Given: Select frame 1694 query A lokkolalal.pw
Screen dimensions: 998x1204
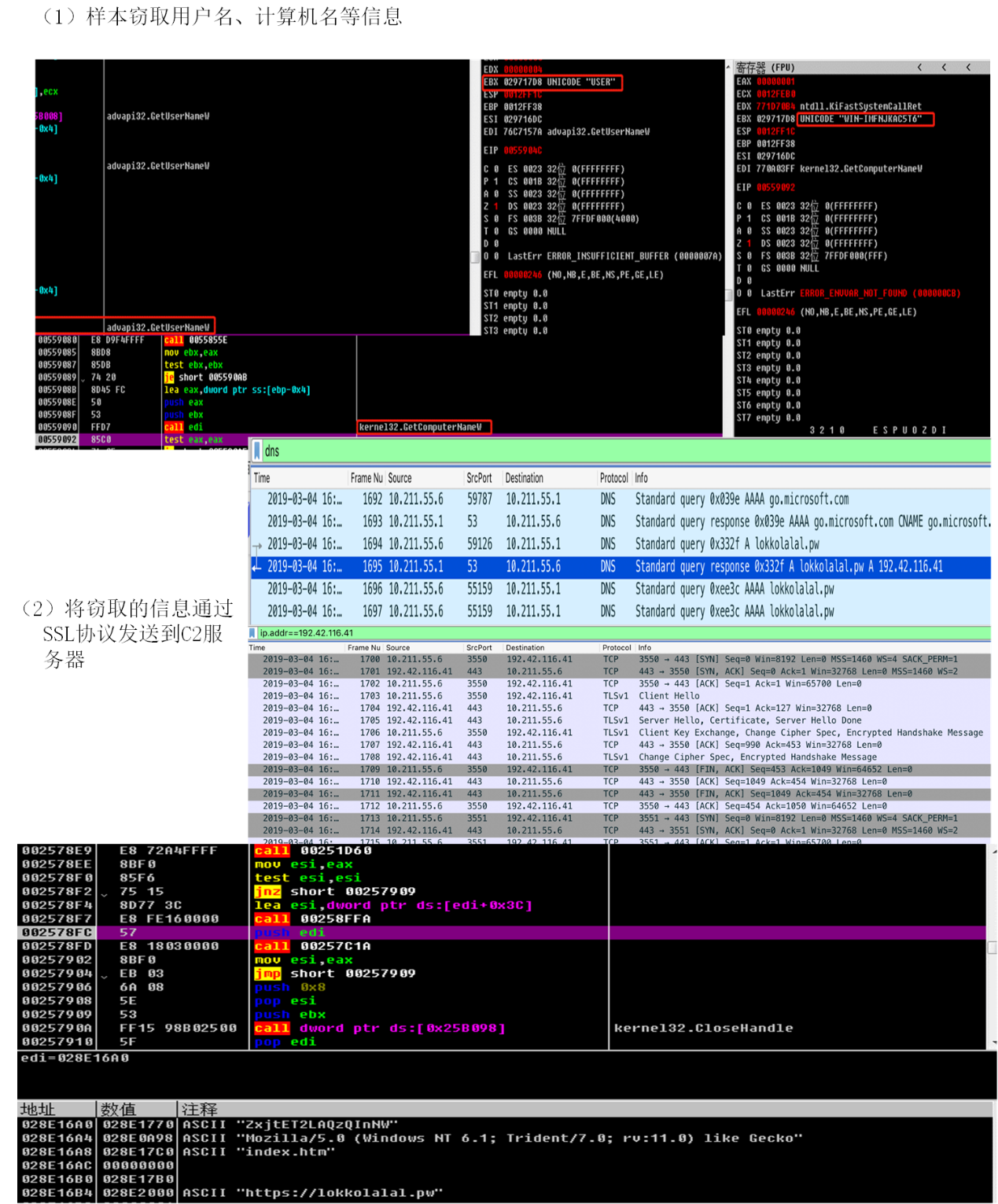Looking at the screenshot, I should coord(621,544).
